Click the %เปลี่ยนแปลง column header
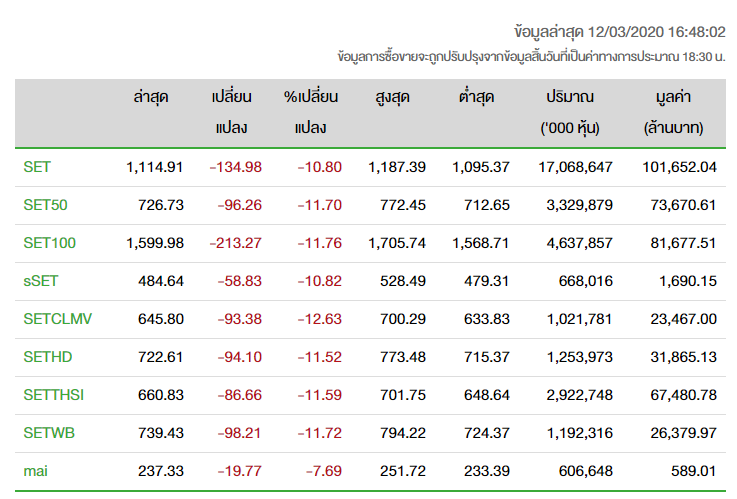The width and height of the screenshot is (737, 499). click(x=311, y=112)
